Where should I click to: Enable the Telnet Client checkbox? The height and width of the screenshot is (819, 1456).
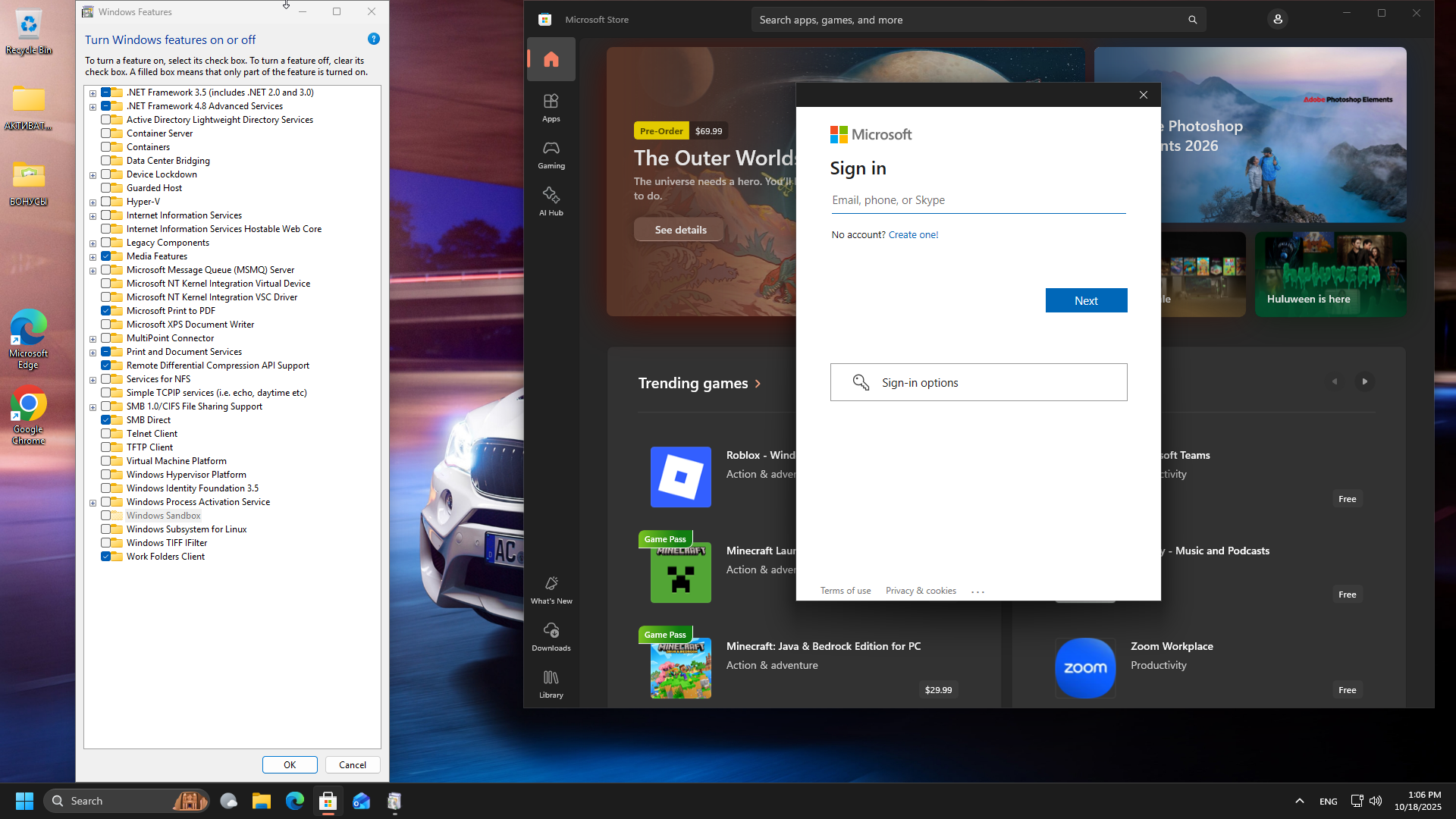click(x=106, y=434)
